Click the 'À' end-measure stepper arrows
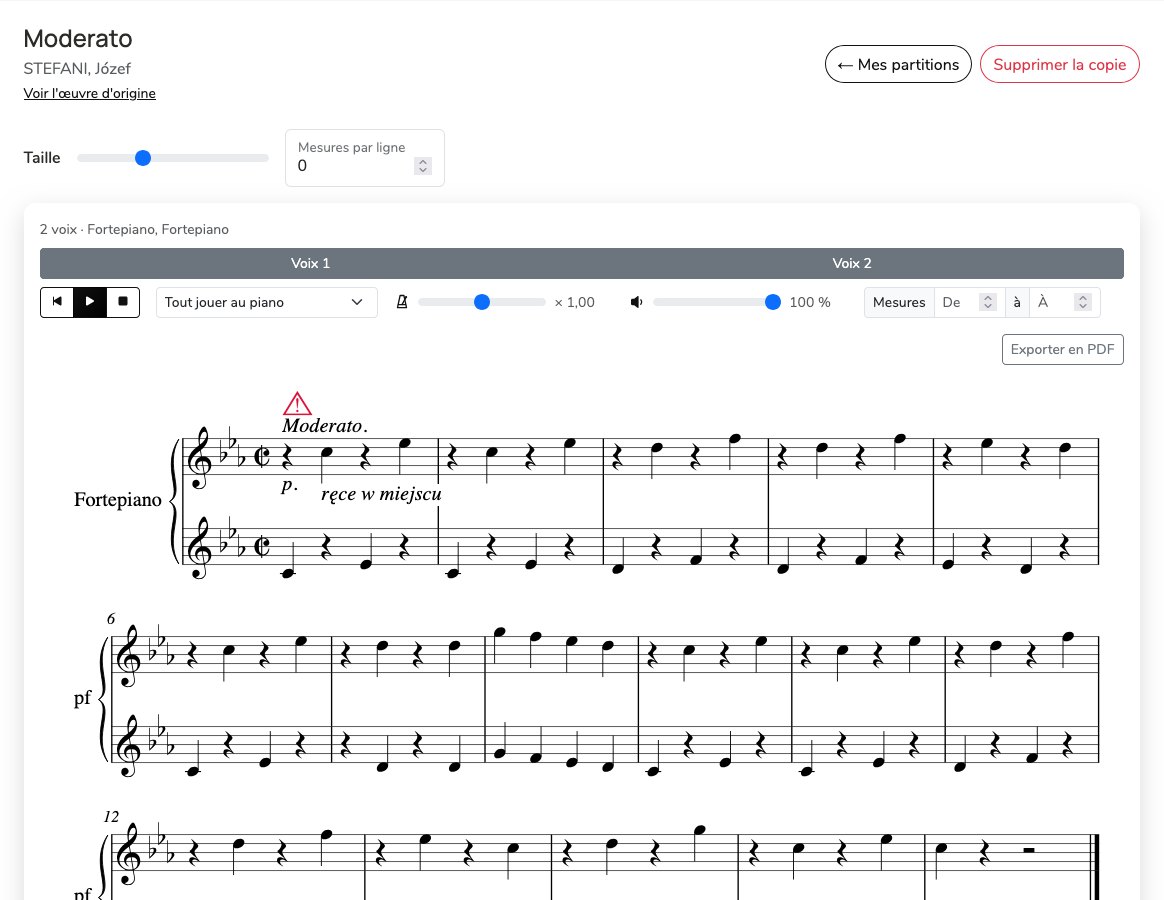Screen dimensions: 1164x900 [x=1082, y=302]
